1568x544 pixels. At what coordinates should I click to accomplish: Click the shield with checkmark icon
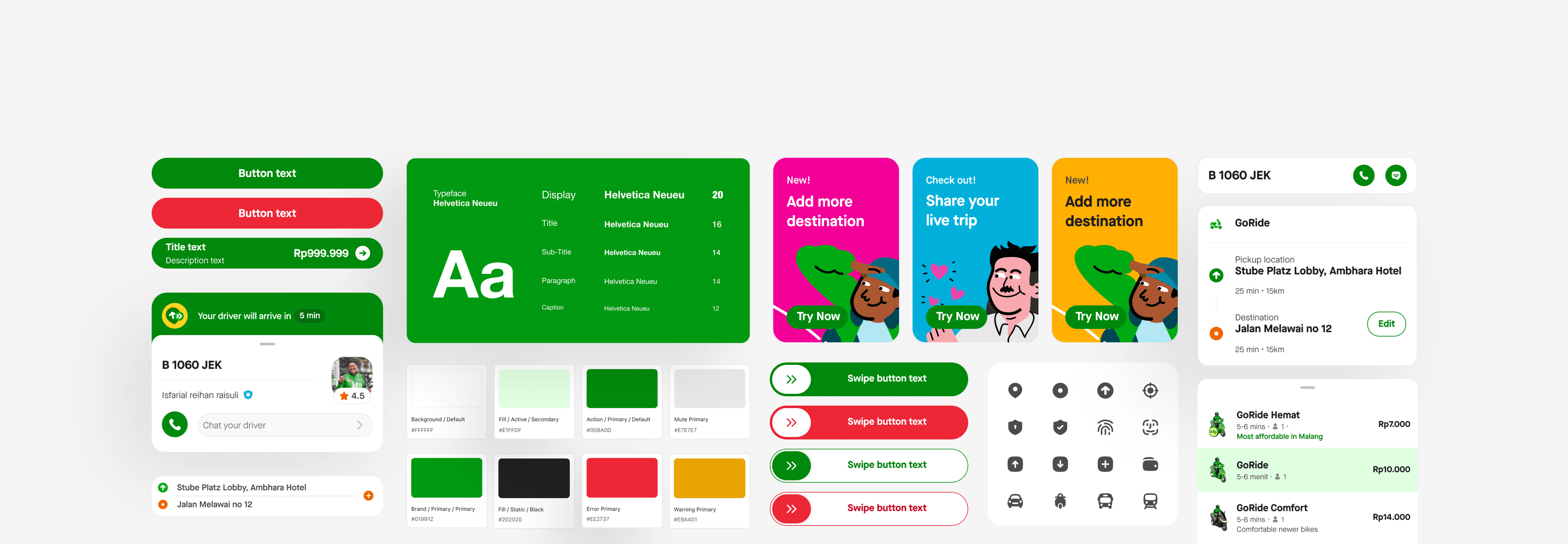[x=1060, y=427]
